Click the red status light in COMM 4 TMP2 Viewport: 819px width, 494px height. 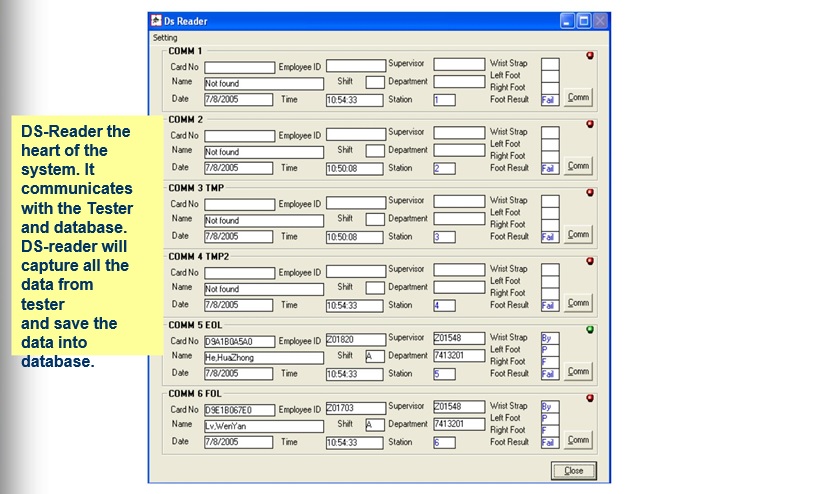coord(590,261)
